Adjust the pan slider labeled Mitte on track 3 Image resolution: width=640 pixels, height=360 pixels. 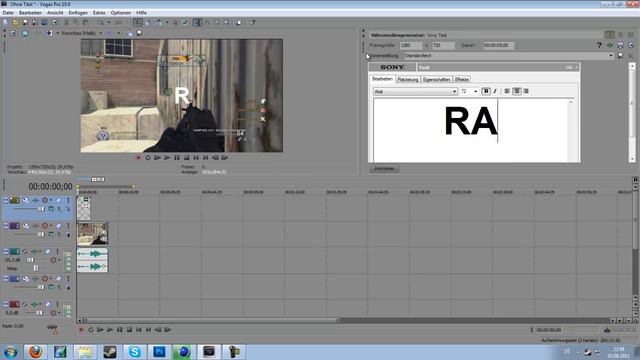pyautogui.click(x=36, y=268)
